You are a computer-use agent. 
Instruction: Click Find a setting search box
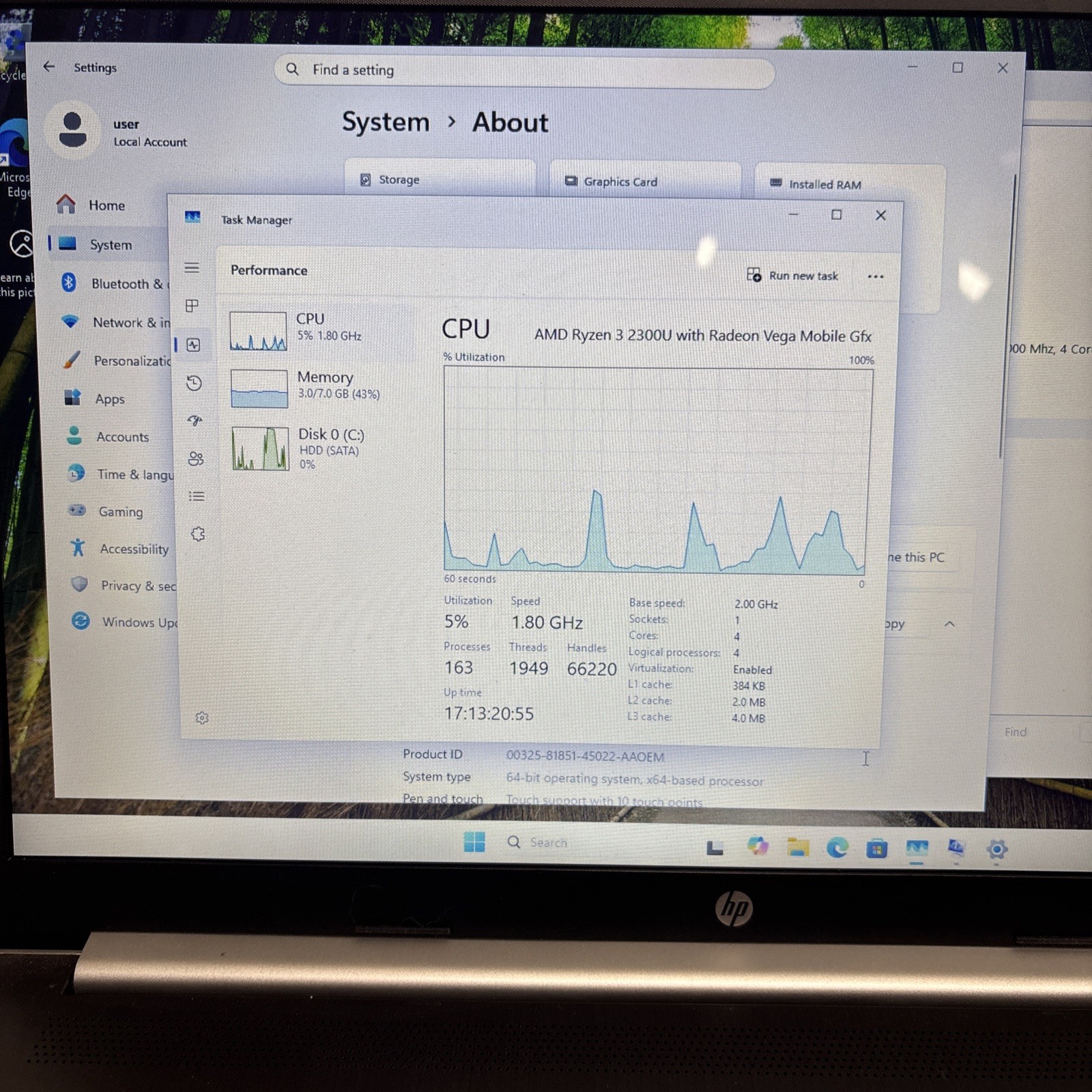click(x=524, y=71)
